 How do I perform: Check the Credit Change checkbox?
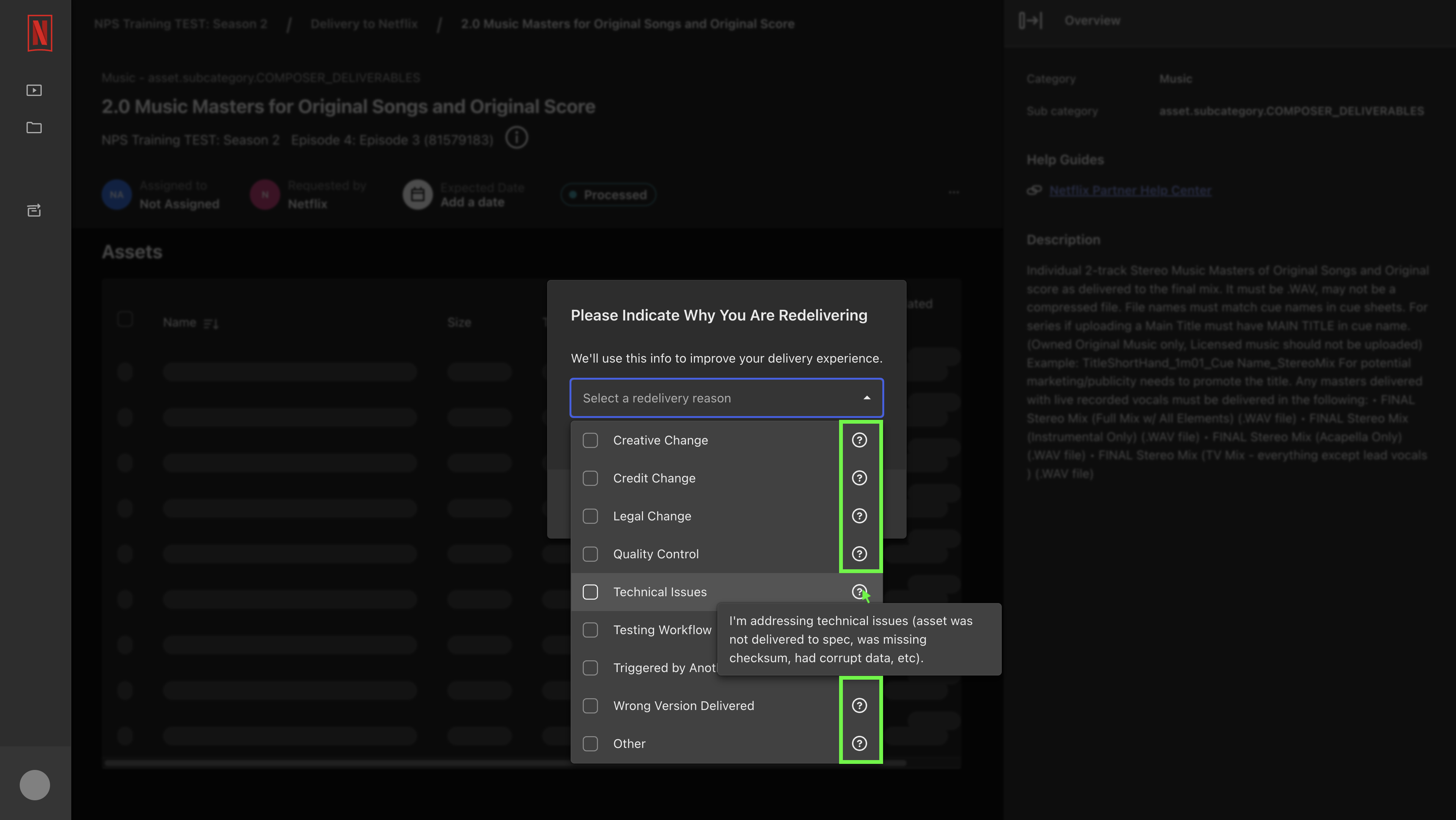(x=590, y=478)
